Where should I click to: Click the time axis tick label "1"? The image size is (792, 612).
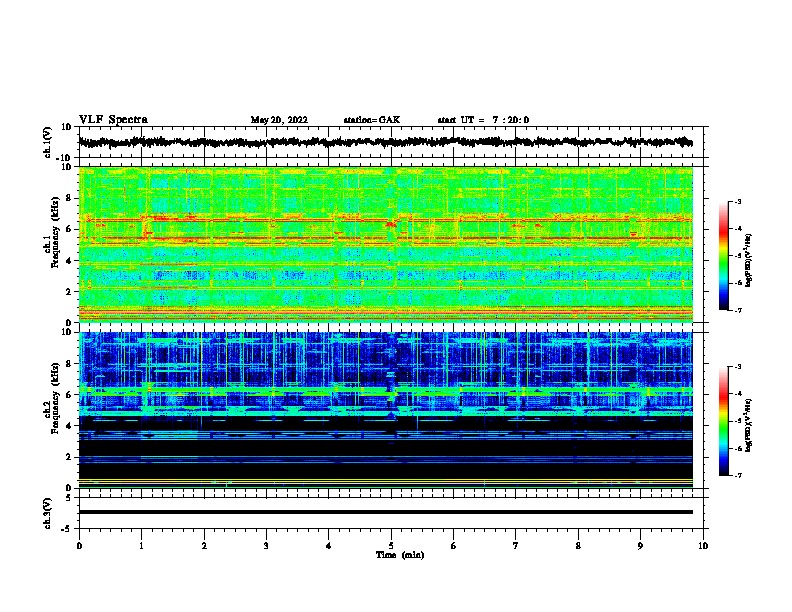[141, 546]
